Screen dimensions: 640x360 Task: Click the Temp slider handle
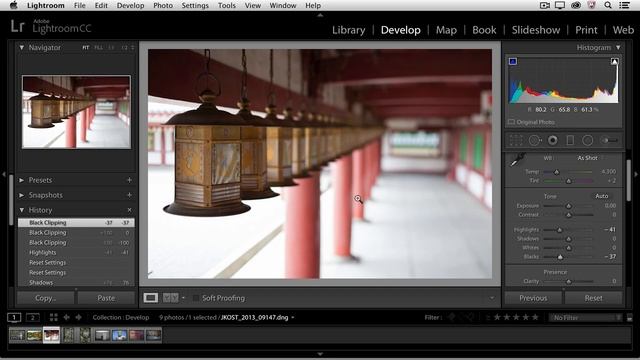(556, 172)
